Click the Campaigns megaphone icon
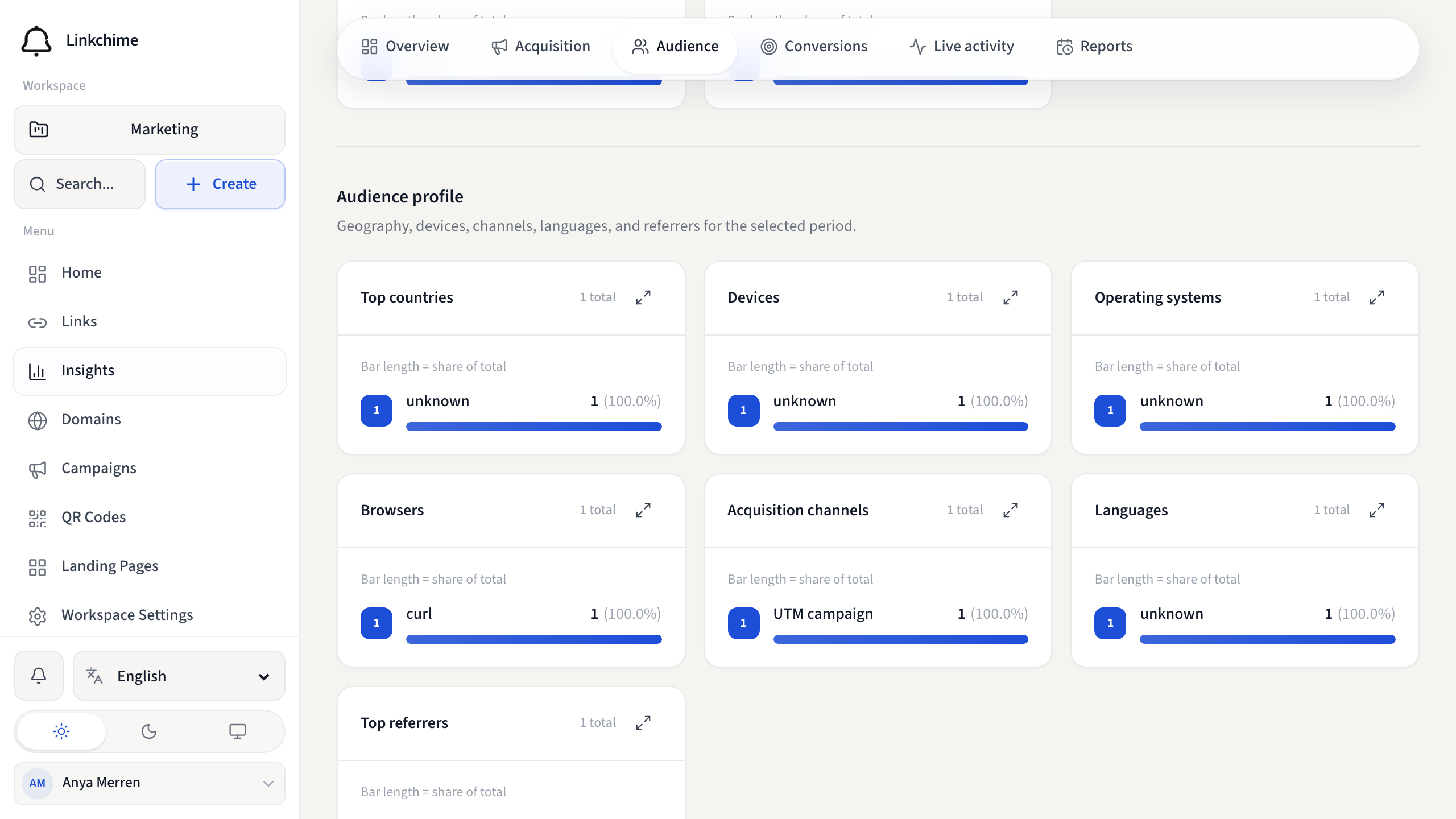The height and width of the screenshot is (819, 1456). click(38, 469)
